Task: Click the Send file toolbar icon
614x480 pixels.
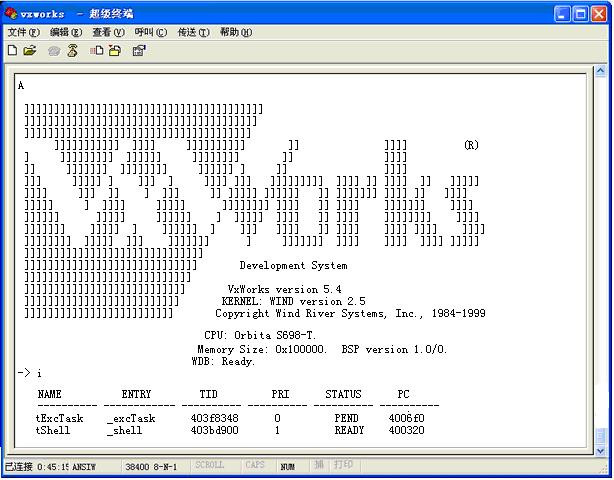Action: [97, 50]
